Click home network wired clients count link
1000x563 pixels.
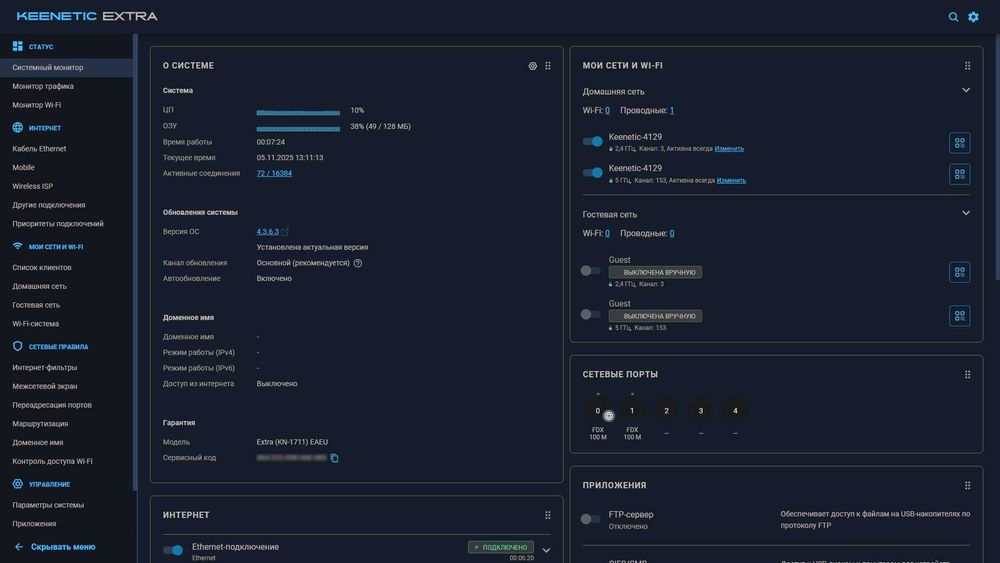672,110
